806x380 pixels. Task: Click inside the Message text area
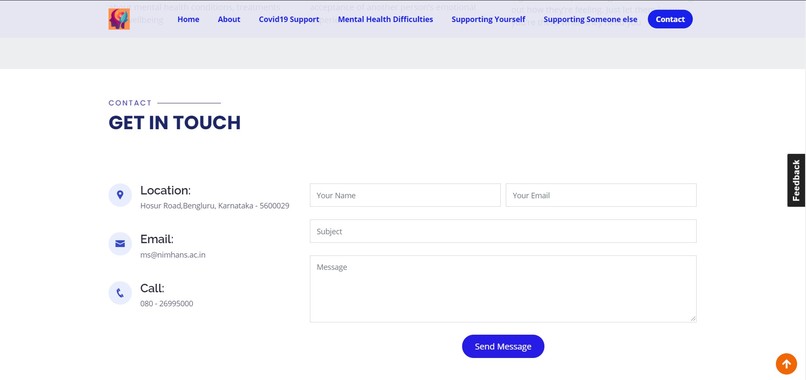point(503,289)
